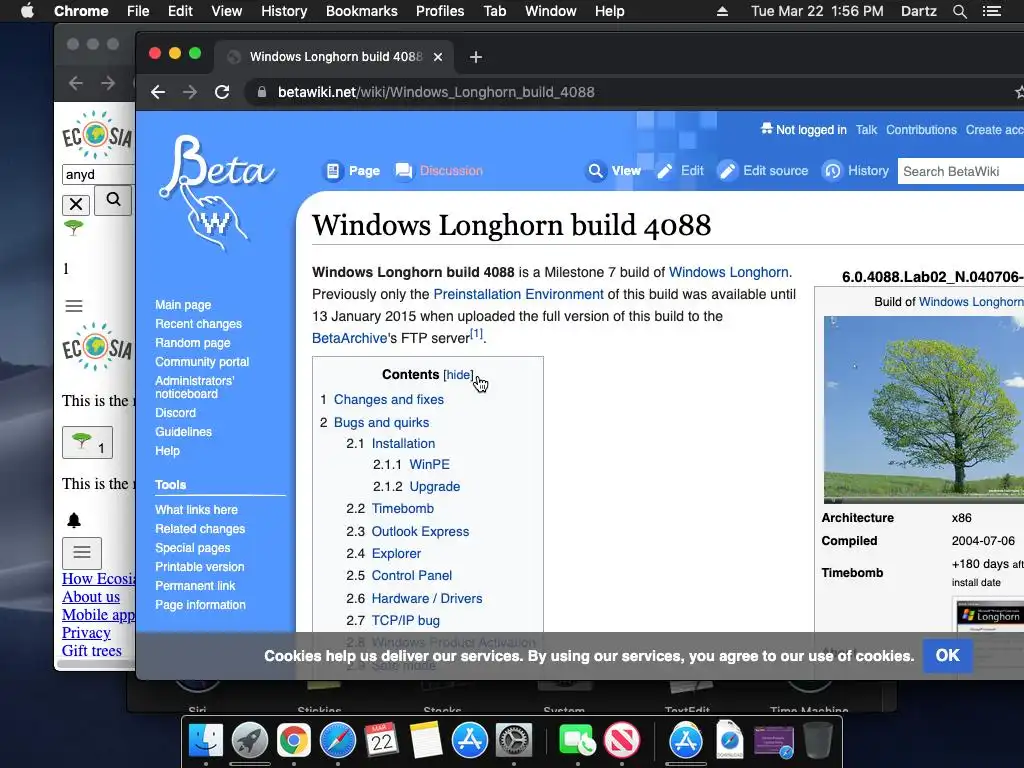Screen dimensions: 1024x768
Task: Clear Ecosia search with X button
Action: tap(76, 205)
